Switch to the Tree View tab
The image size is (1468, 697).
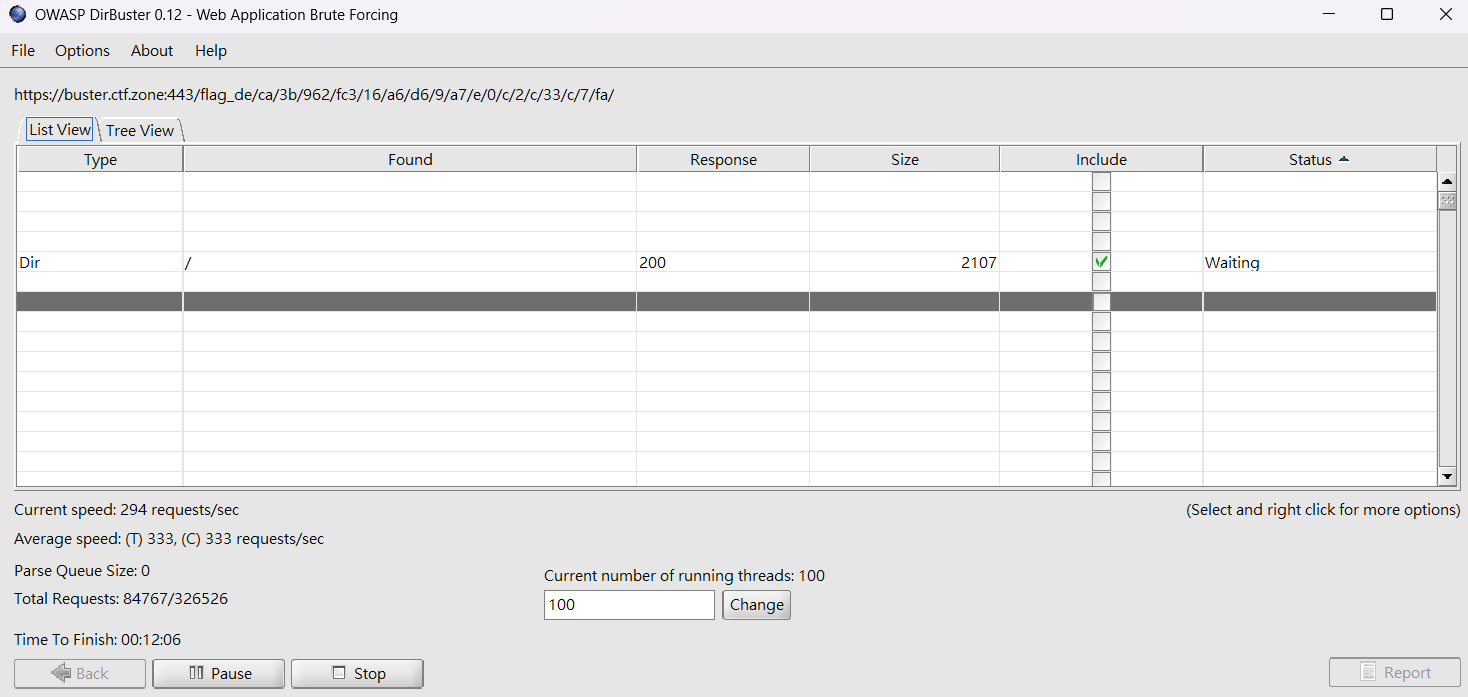(140, 131)
